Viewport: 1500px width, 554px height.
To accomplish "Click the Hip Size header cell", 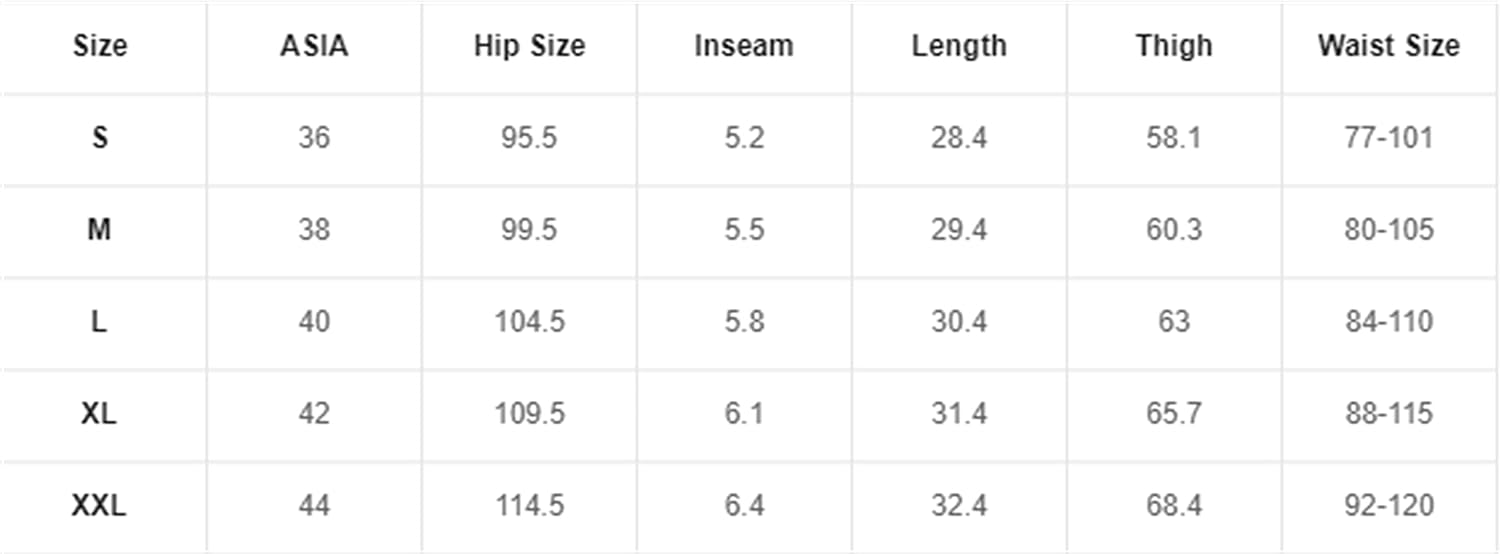I will tap(529, 46).
